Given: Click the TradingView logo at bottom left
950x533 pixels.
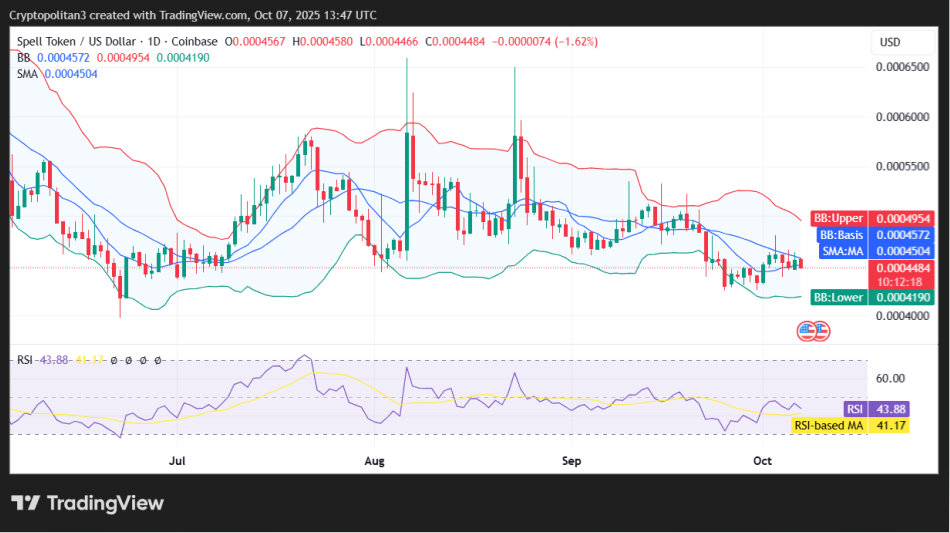Looking at the screenshot, I should [87, 503].
